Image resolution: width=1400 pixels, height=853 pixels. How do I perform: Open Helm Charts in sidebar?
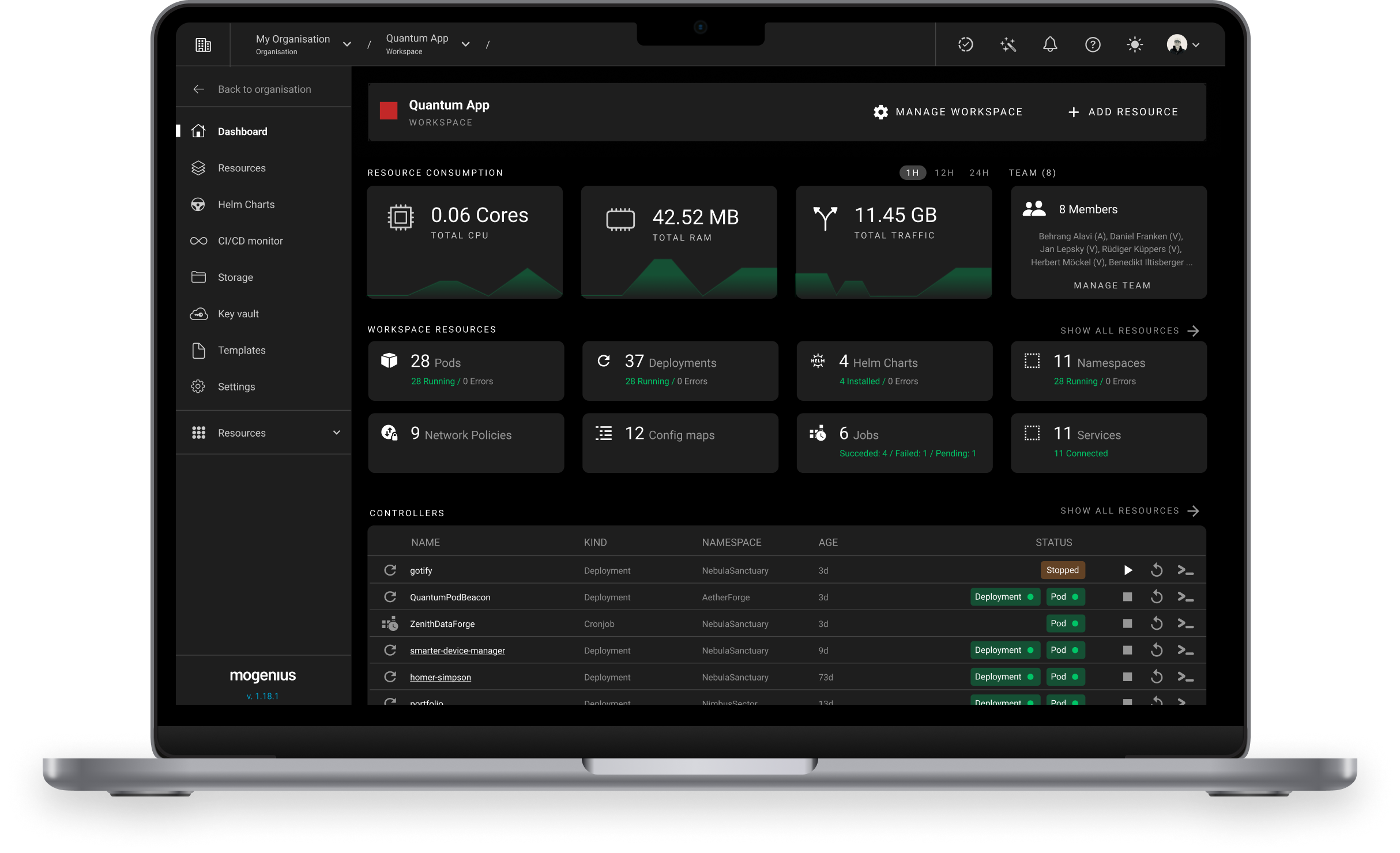pyautogui.click(x=246, y=205)
